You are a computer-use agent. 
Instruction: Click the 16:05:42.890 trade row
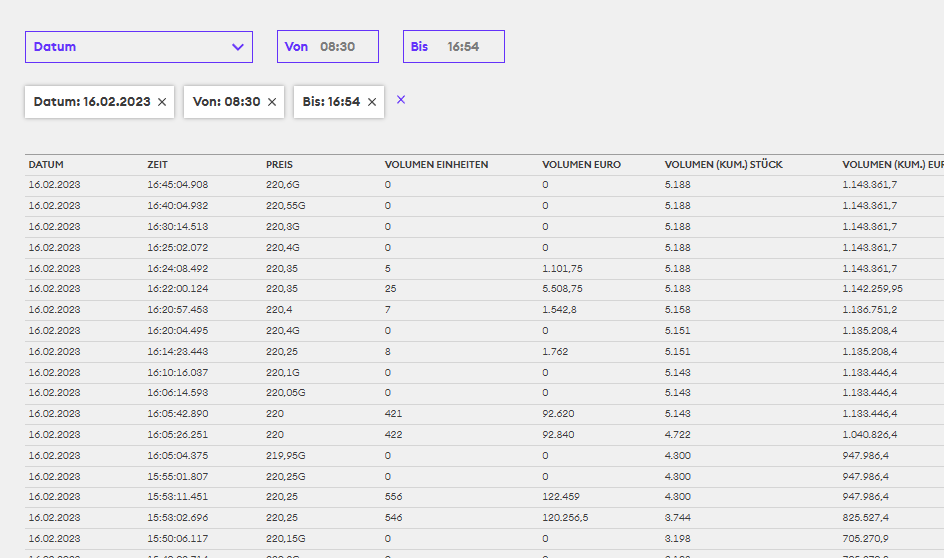(178, 414)
